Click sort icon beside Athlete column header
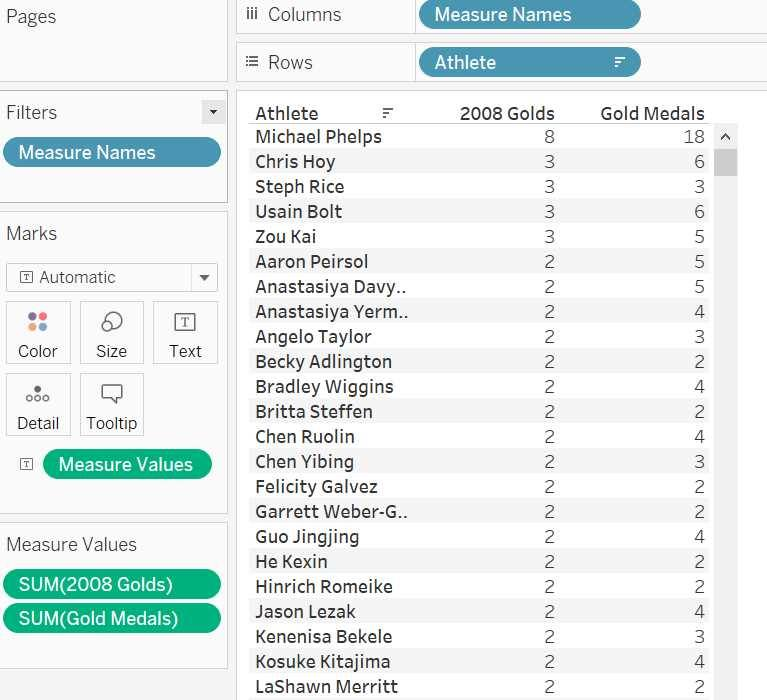Image resolution: width=767 pixels, height=700 pixels. point(388,113)
